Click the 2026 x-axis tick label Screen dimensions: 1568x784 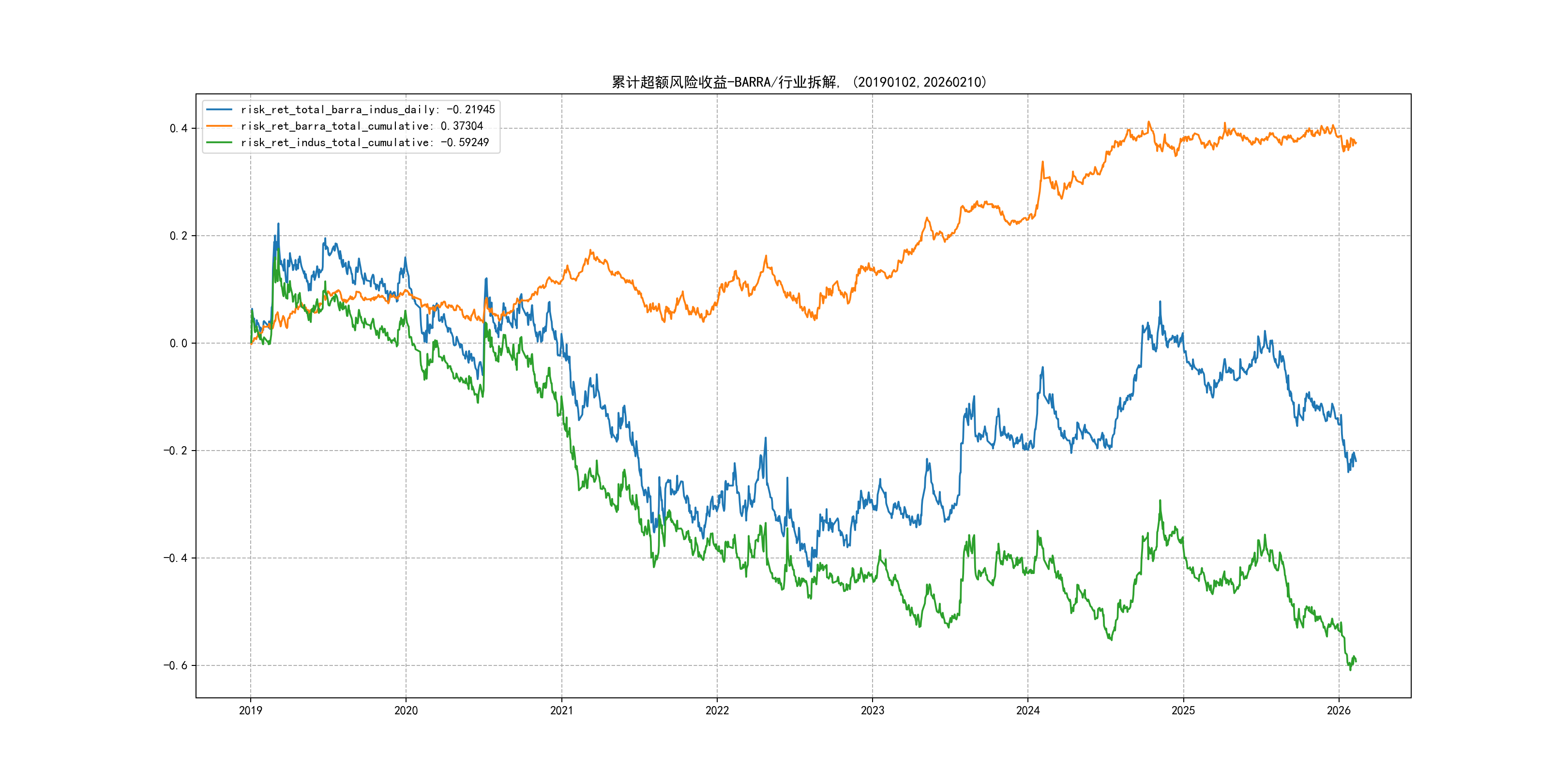pos(1339,710)
